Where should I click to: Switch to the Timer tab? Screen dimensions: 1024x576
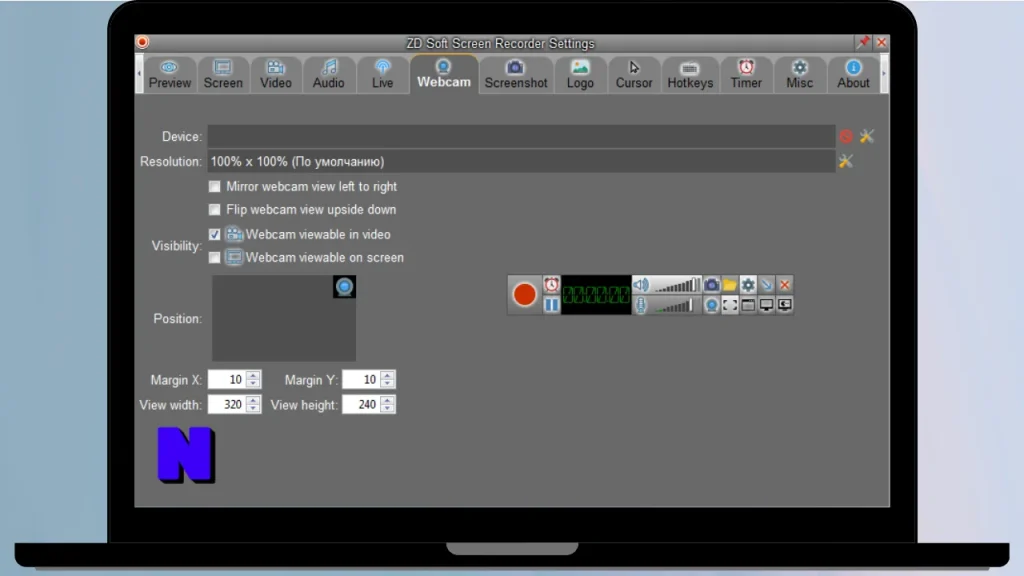(x=746, y=74)
